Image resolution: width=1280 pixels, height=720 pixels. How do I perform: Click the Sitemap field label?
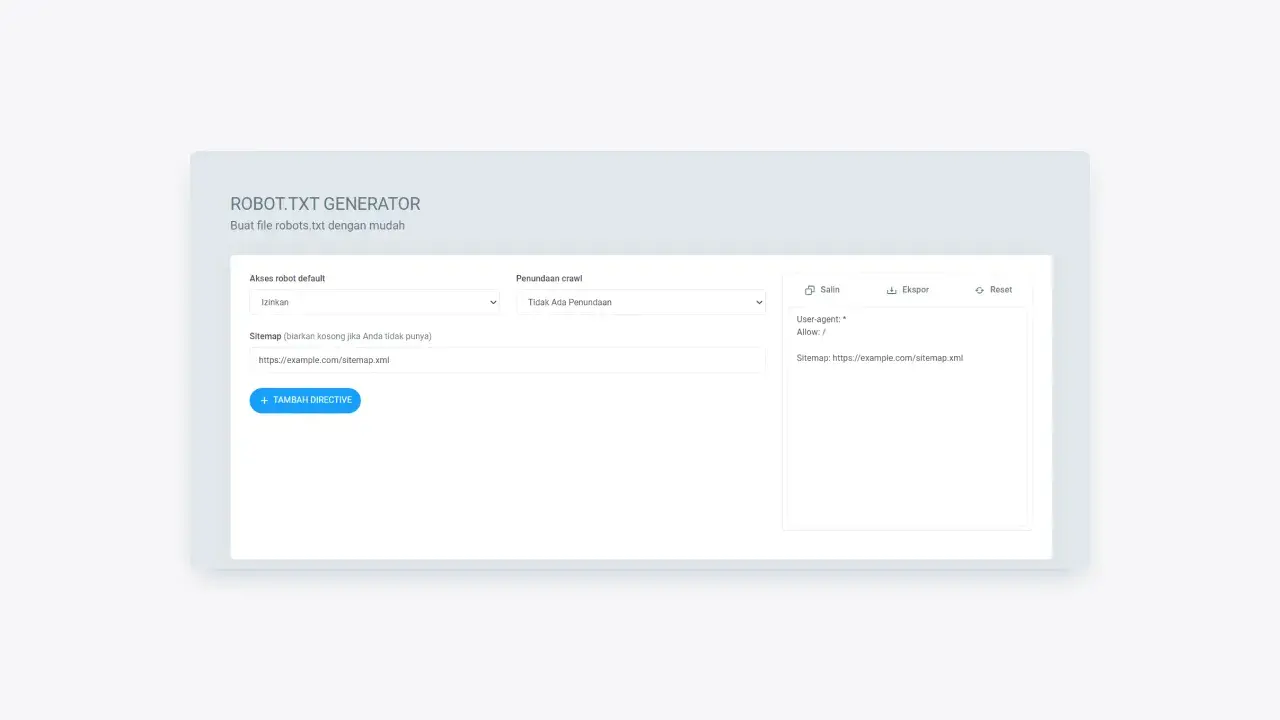tap(265, 336)
